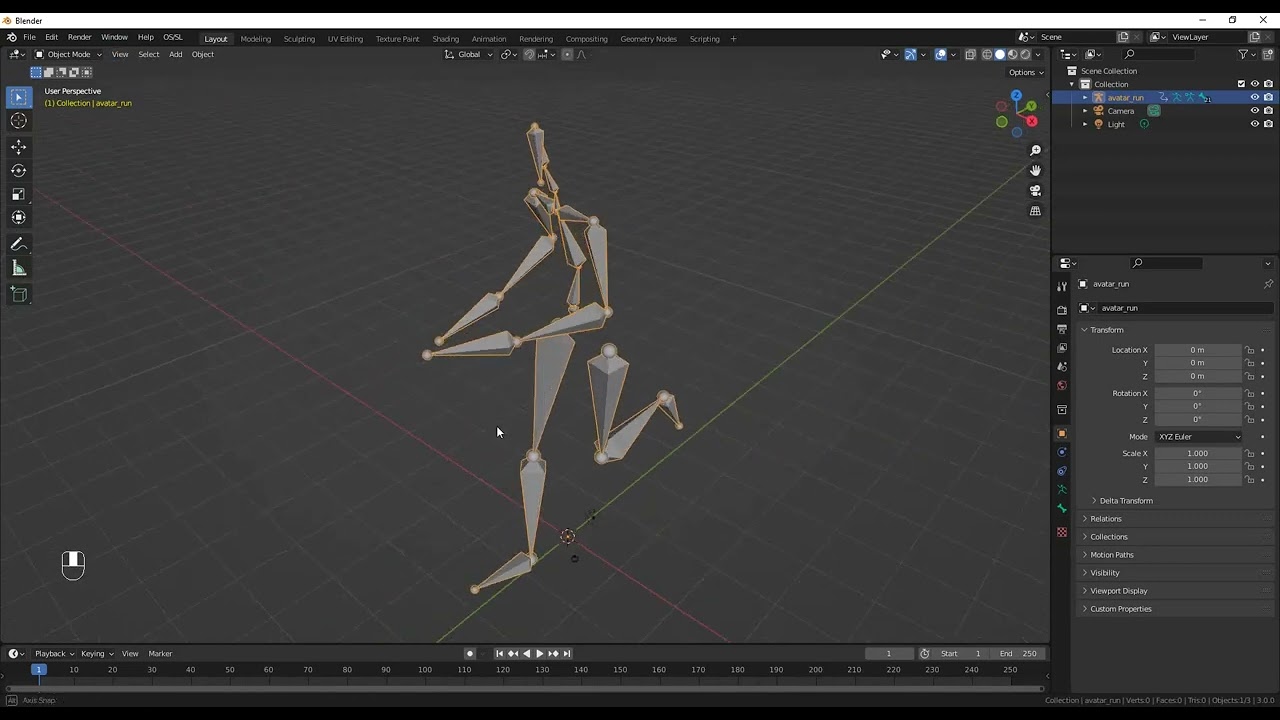Enable snapping with the magnet icon
Screen dimensions: 1280x720
click(530, 55)
